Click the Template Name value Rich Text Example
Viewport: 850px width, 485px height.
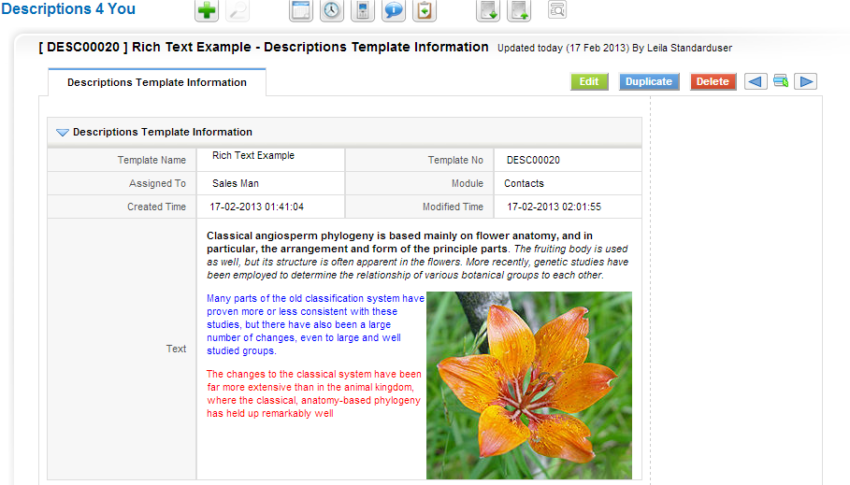(253, 156)
